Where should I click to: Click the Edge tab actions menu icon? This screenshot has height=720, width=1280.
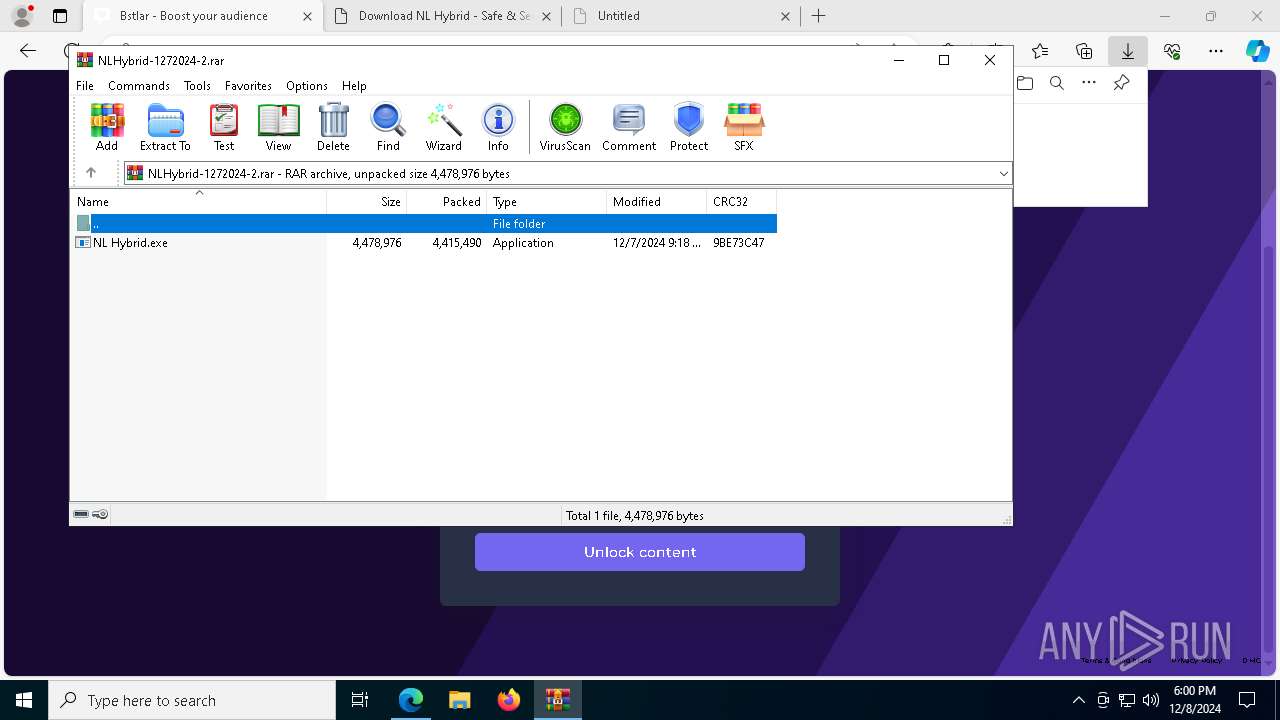pos(60,16)
